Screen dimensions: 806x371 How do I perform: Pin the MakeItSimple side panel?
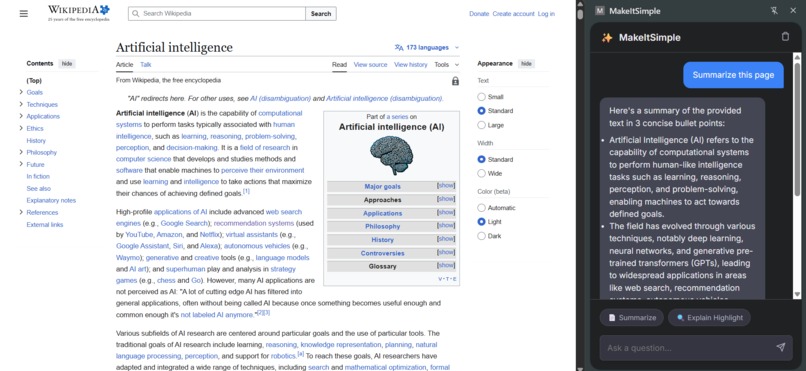[x=774, y=11]
